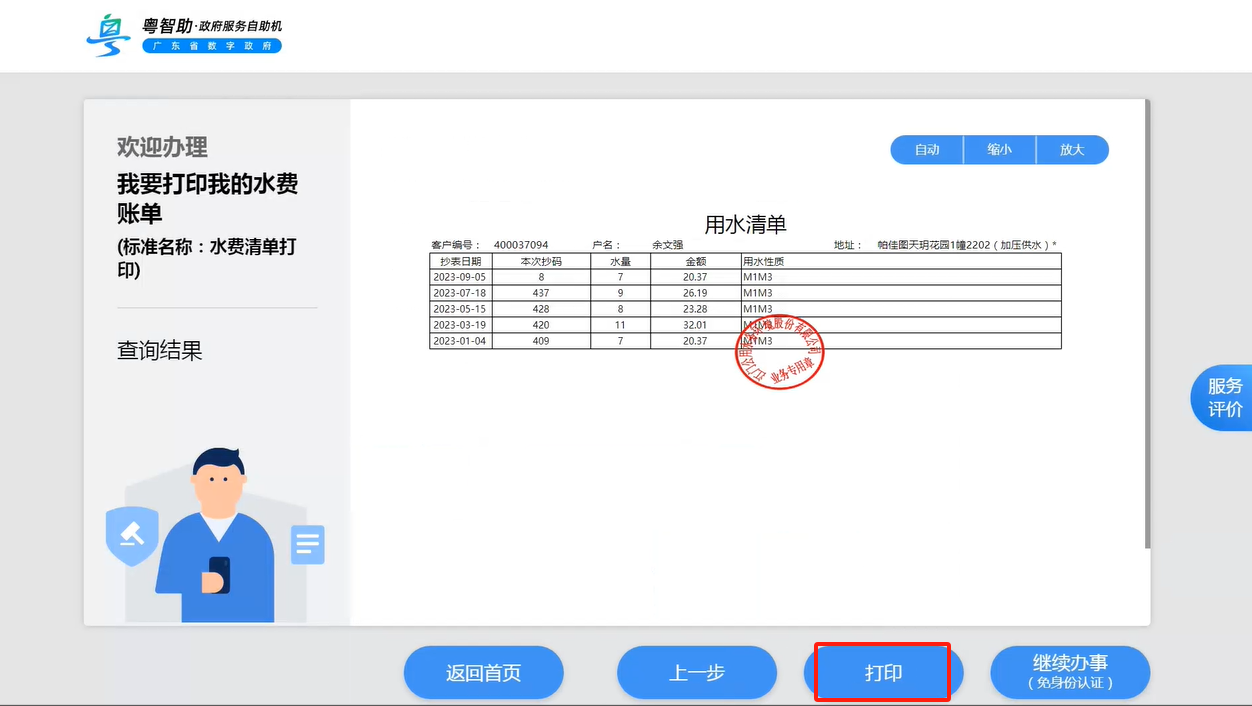Choose 继续办事 with 免身份认证
The width and height of the screenshot is (1252, 706).
coord(1070,672)
